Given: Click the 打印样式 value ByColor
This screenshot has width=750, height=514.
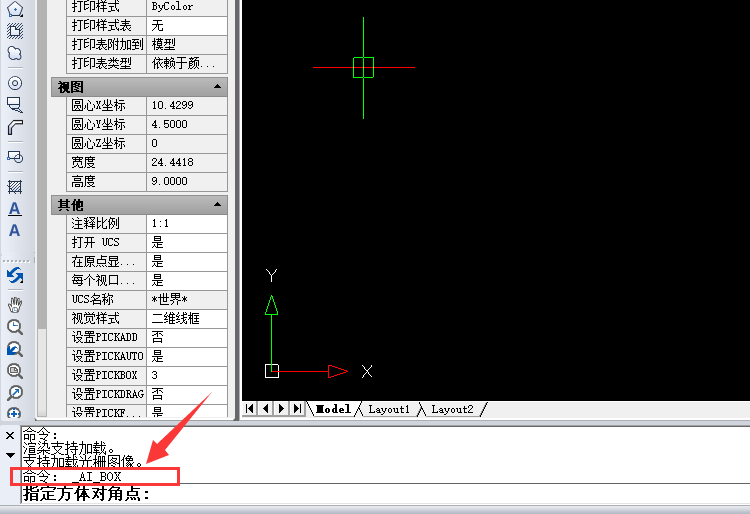Looking at the screenshot, I should click(x=187, y=7).
